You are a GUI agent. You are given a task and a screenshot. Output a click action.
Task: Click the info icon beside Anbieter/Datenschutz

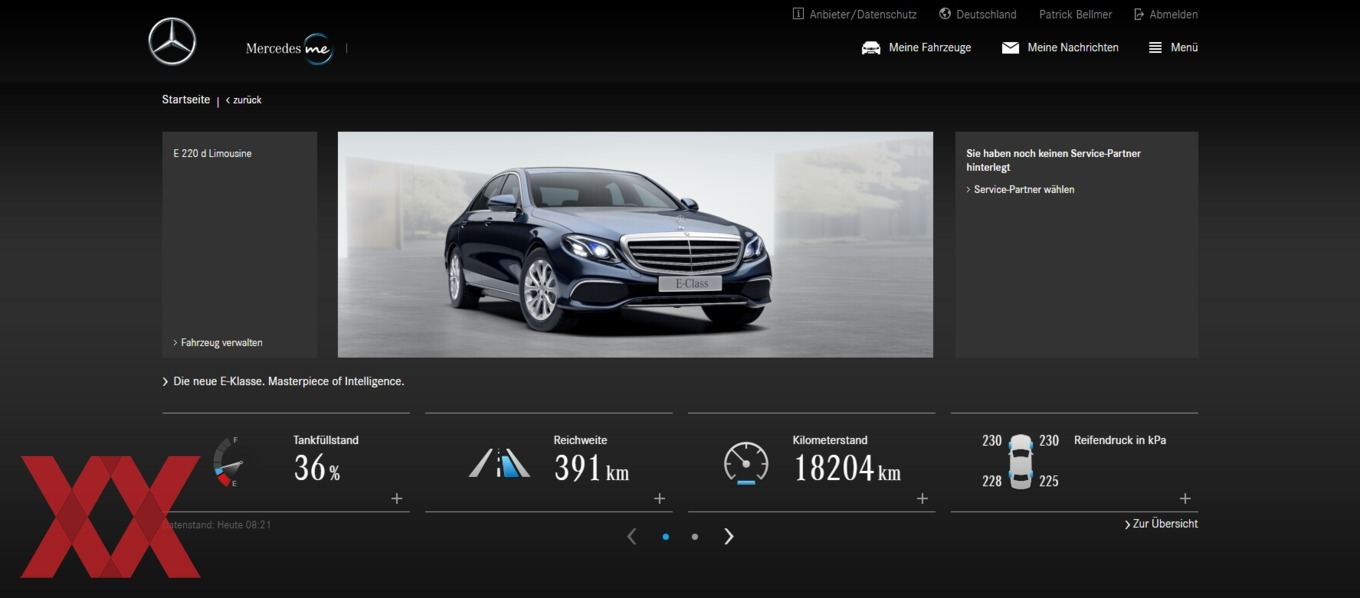coord(798,14)
